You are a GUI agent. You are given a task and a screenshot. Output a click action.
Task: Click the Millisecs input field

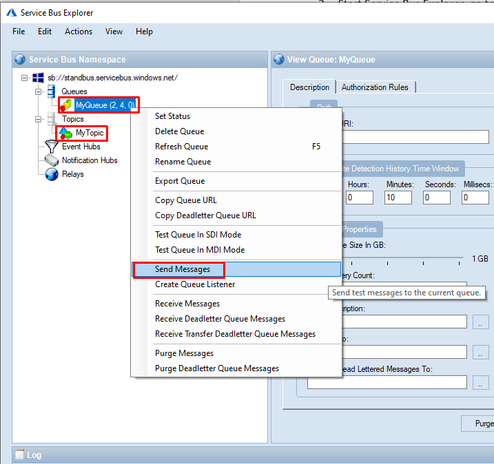click(475, 197)
